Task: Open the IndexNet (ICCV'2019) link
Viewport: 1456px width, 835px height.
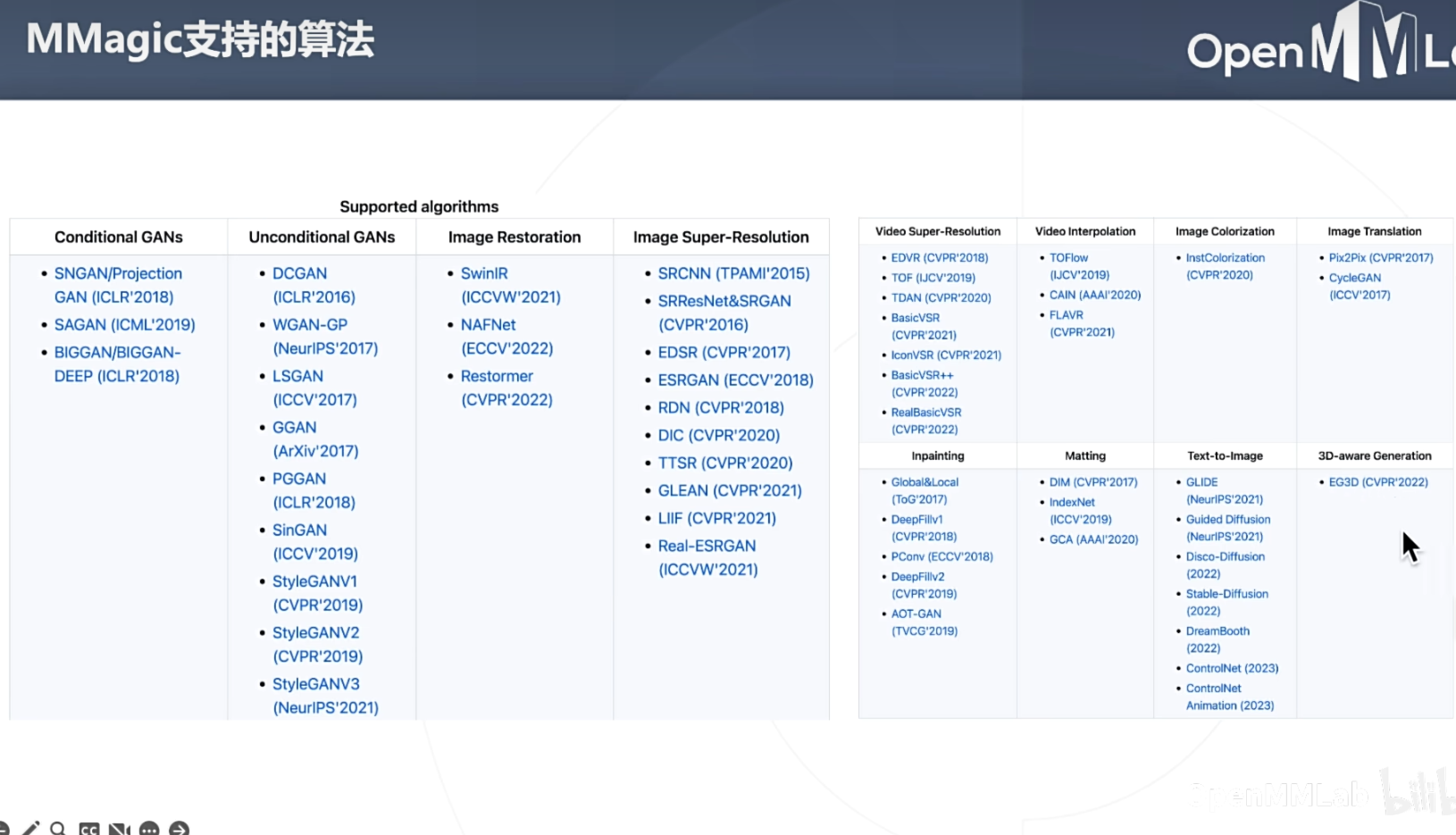Action: pos(1081,511)
